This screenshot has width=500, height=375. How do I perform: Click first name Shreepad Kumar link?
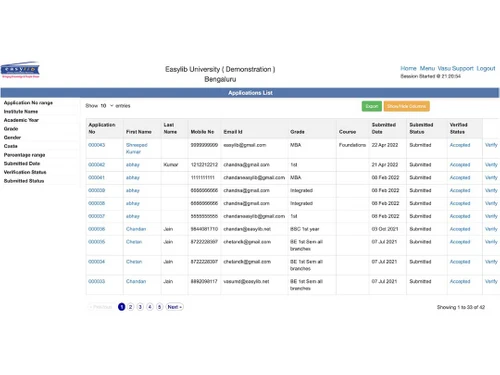click(x=137, y=148)
